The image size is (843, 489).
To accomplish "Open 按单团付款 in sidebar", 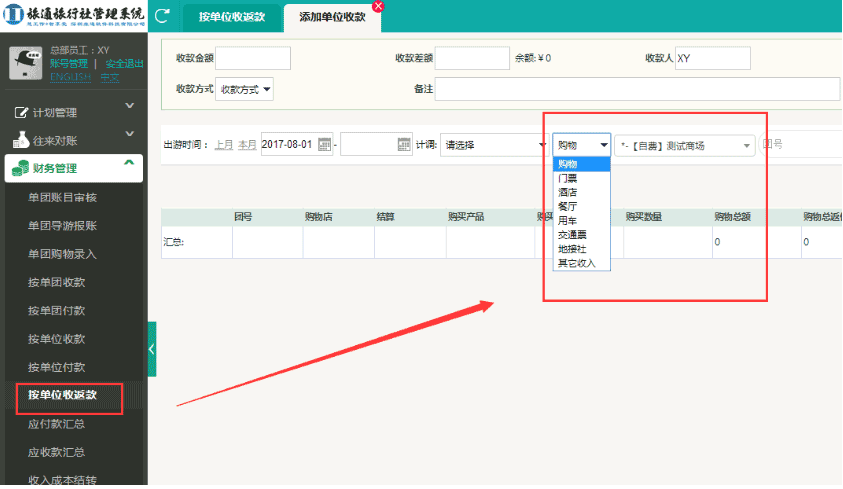I will pyautogui.click(x=56, y=311).
